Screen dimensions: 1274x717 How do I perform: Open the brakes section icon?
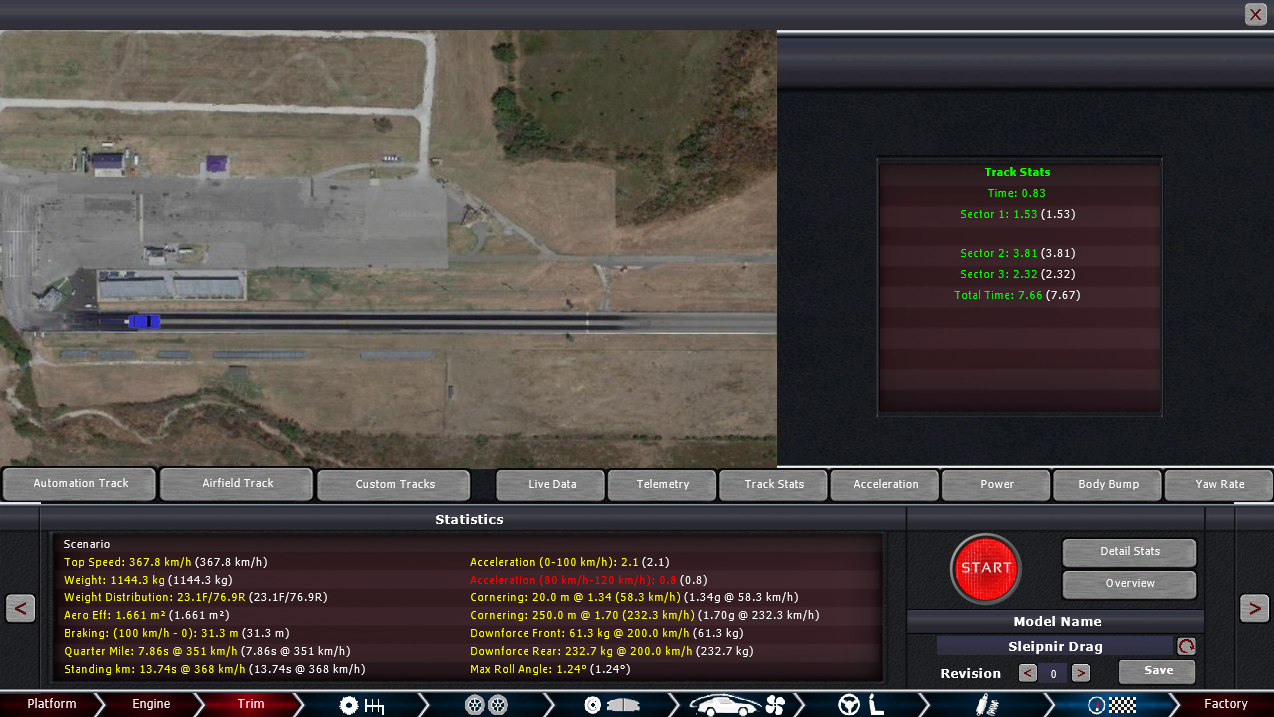point(608,705)
